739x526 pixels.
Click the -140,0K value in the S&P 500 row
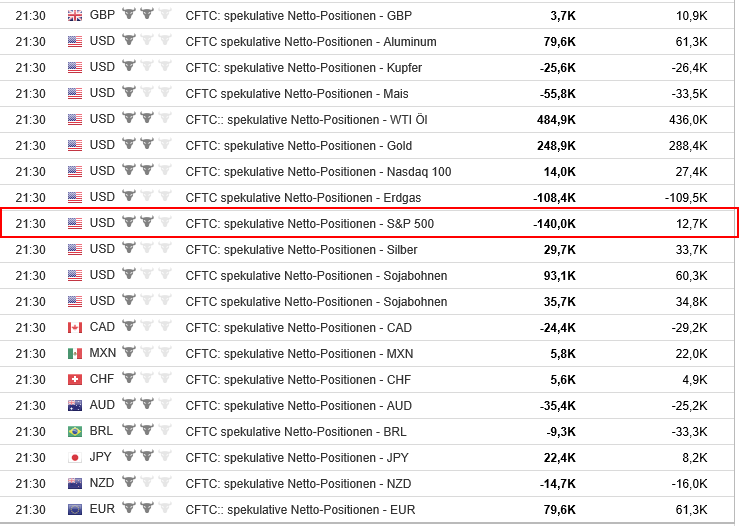[554, 223]
